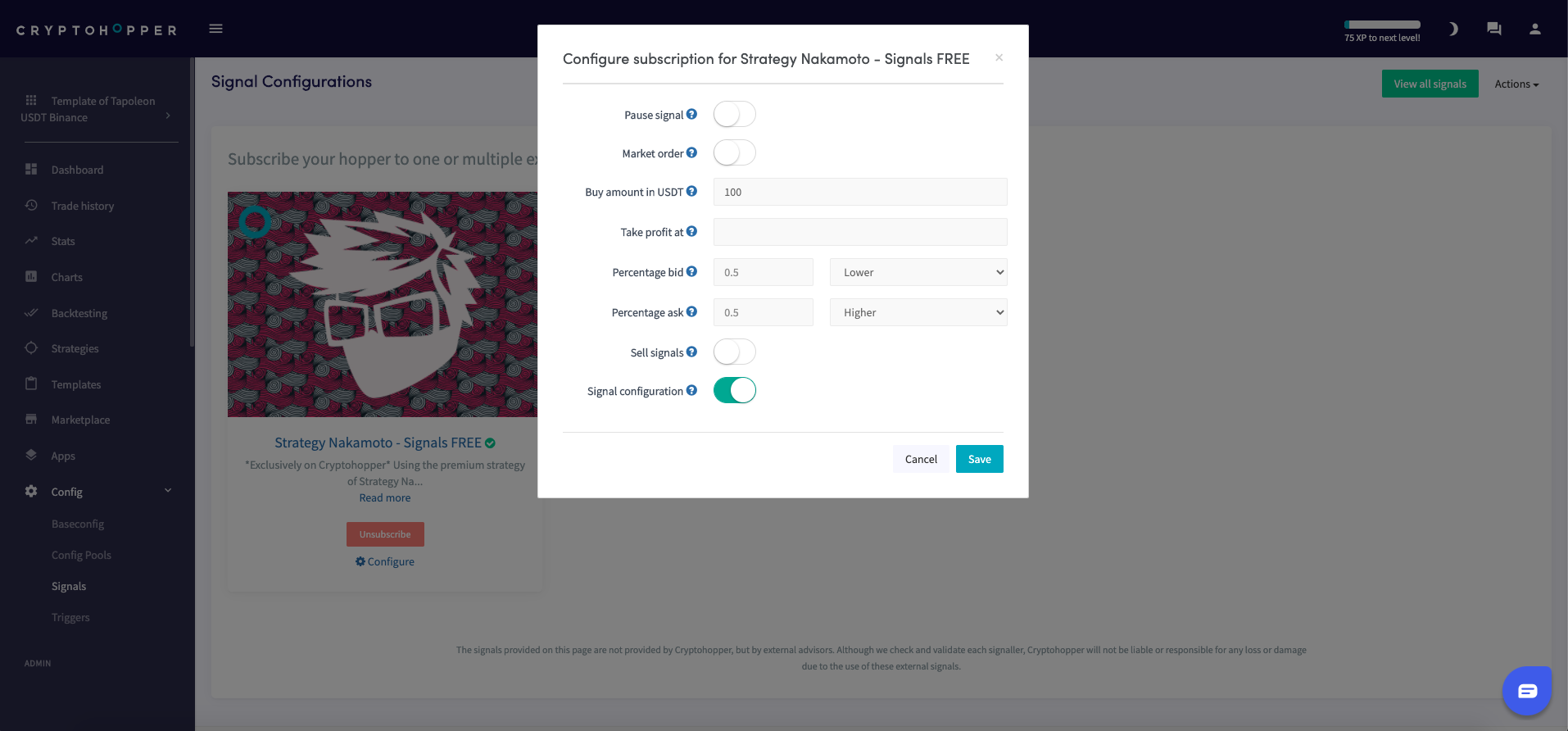The height and width of the screenshot is (731, 1568).
Task: Open the Backtesting panel
Action: click(x=79, y=313)
